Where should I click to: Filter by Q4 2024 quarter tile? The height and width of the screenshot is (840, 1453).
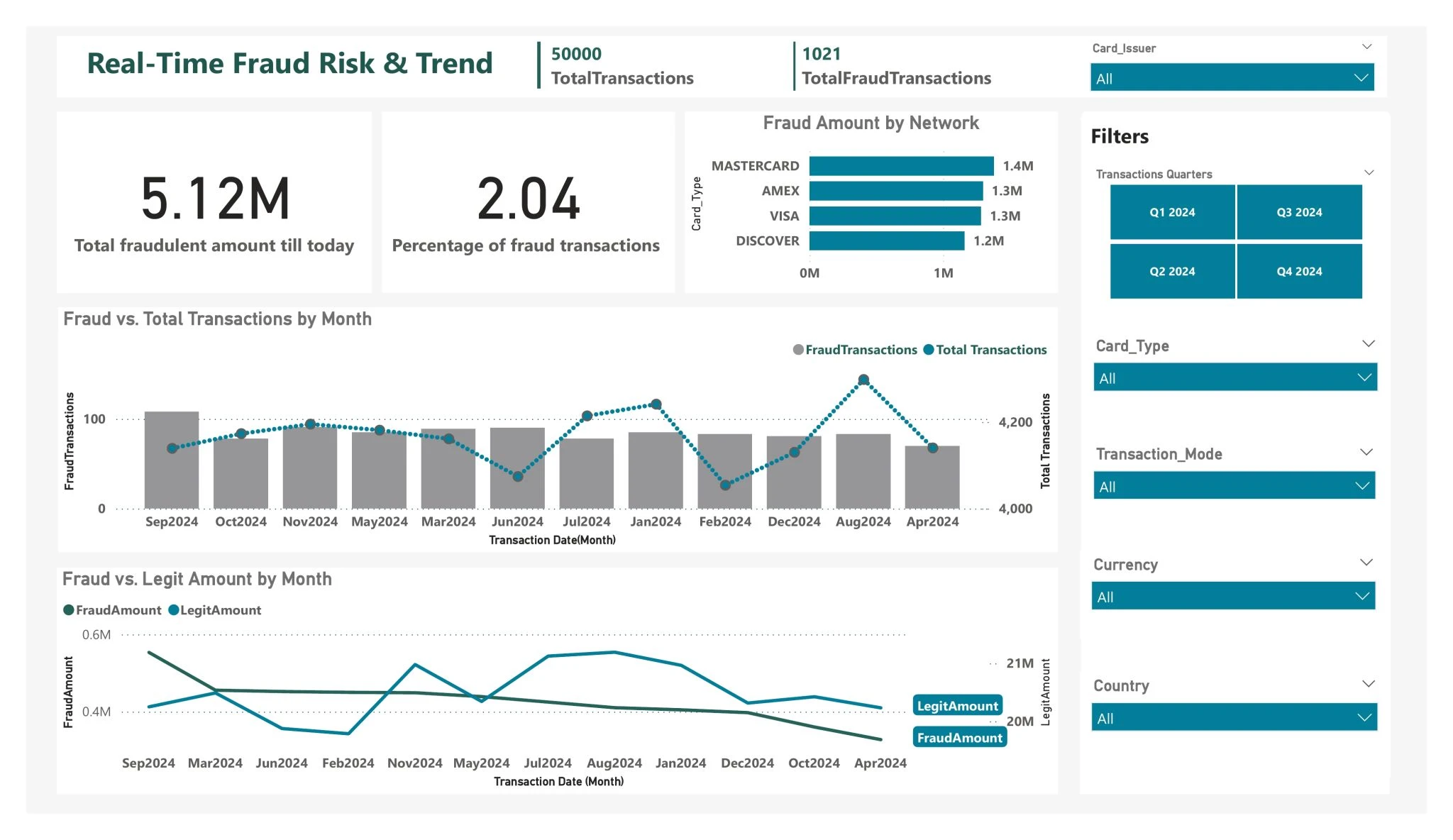(1299, 271)
